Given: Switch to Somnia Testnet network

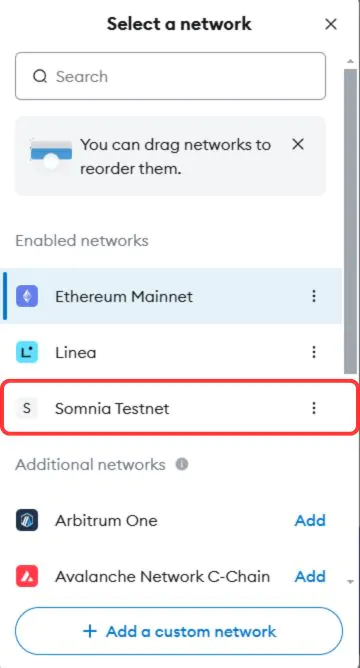Looking at the screenshot, I should [179, 408].
